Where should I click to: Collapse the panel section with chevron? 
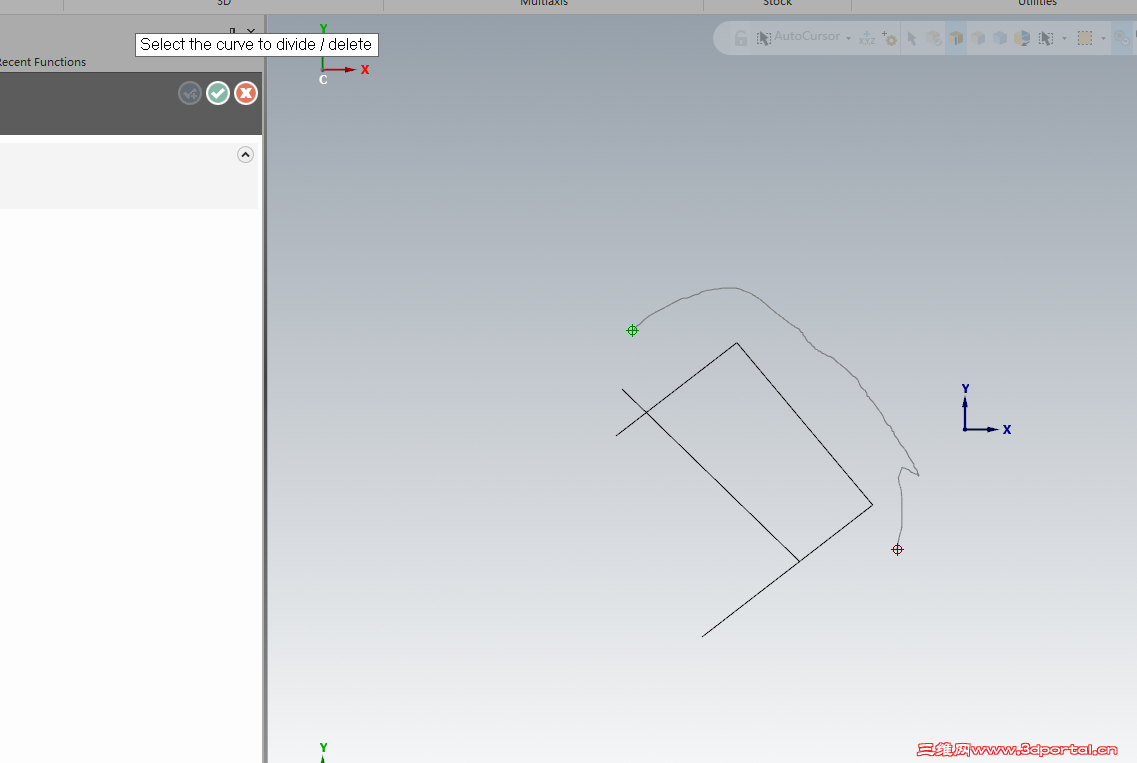point(245,154)
